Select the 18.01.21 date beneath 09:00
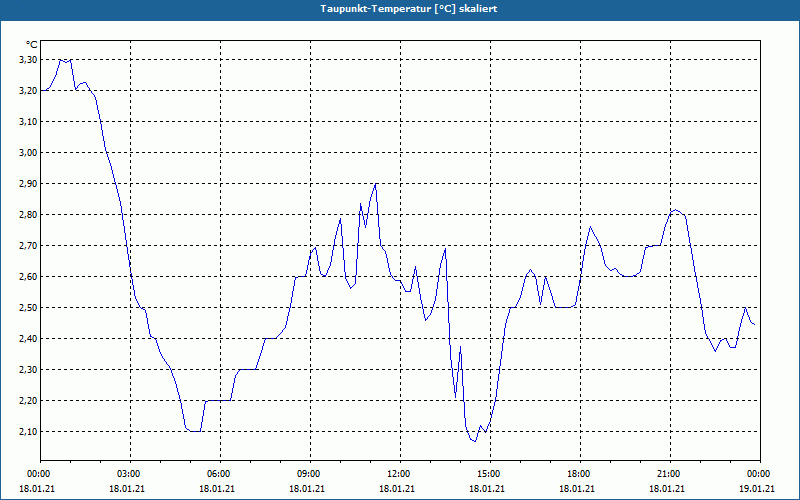800x500 pixels. 307,489
